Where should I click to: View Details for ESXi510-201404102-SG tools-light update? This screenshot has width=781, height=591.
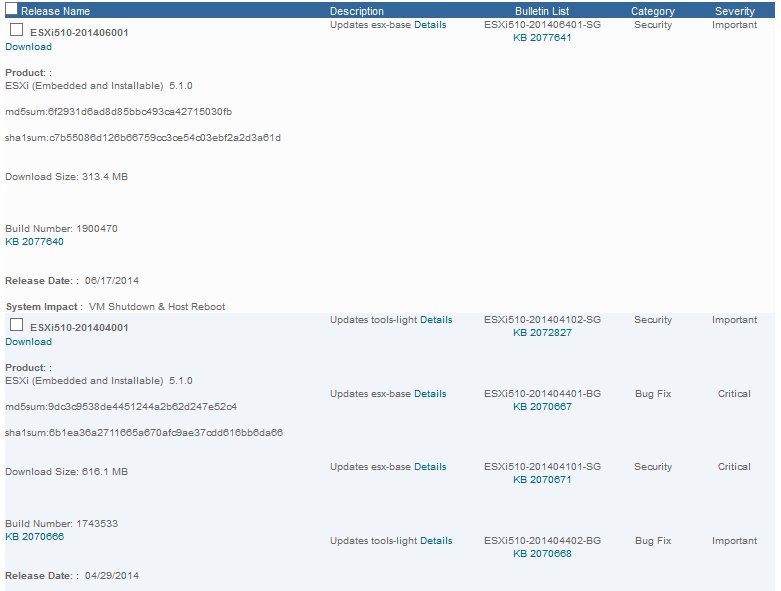click(436, 320)
